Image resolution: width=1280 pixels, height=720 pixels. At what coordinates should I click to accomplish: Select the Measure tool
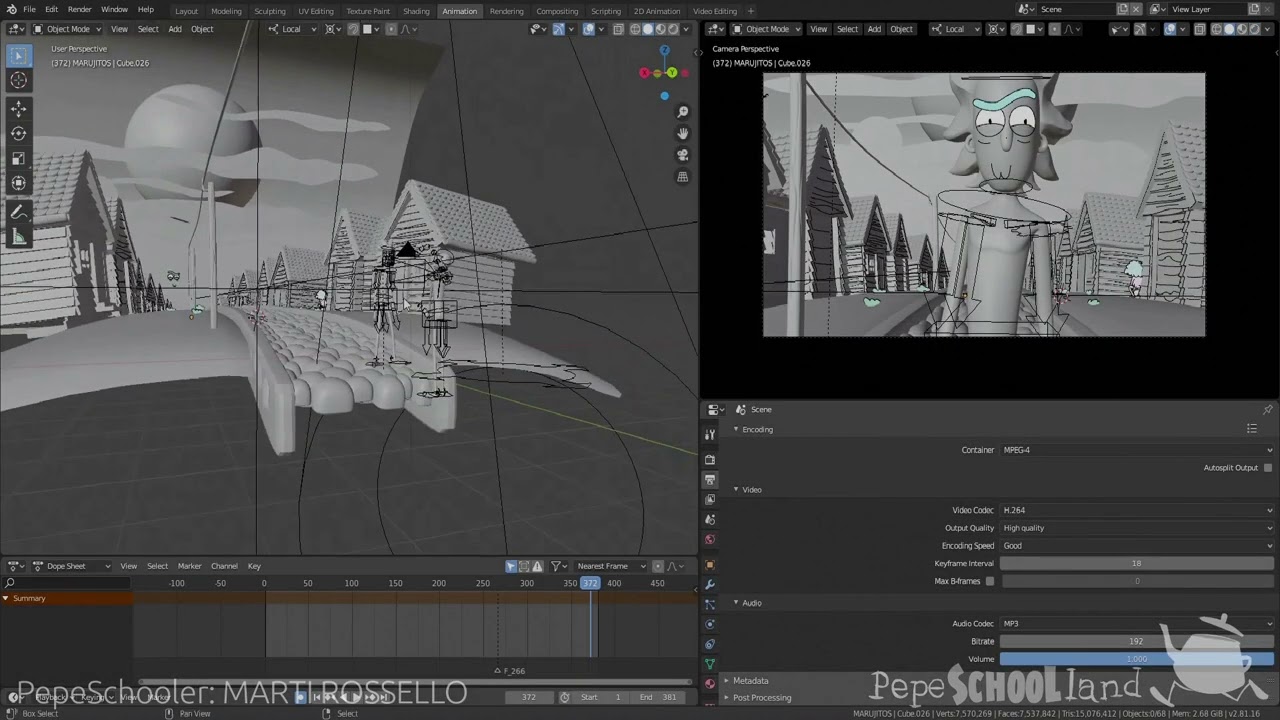point(18,237)
